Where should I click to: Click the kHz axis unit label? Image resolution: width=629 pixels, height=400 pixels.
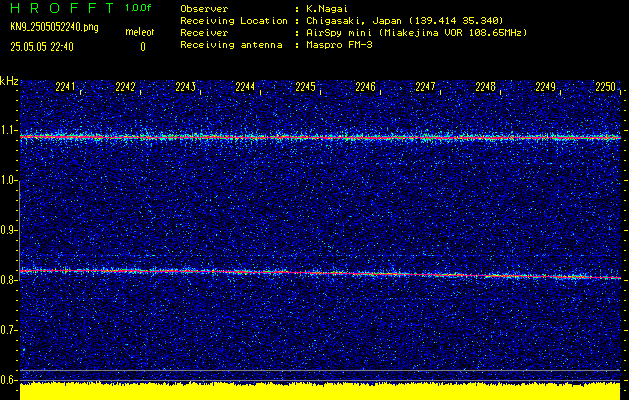(9, 81)
